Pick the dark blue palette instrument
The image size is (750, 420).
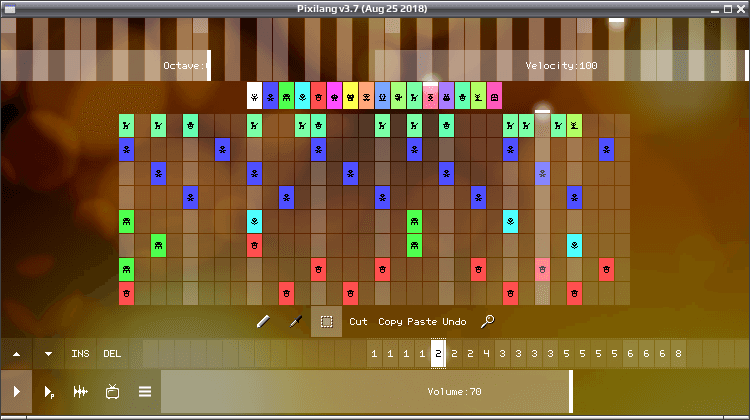point(270,97)
